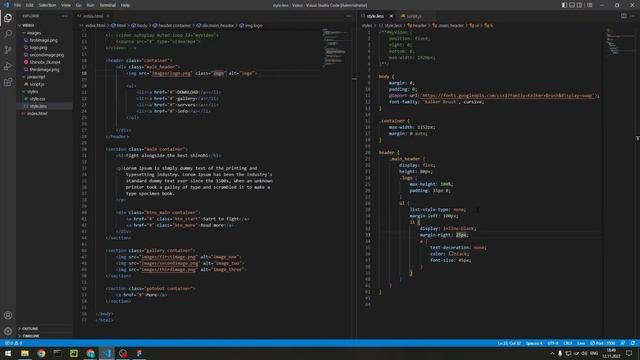Click the Less language mode status
This screenshot has width=640, height=360.
(581, 343)
